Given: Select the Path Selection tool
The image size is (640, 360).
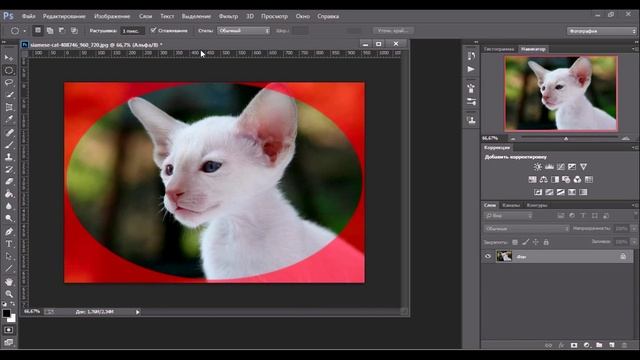Looking at the screenshot, I should point(9,256).
